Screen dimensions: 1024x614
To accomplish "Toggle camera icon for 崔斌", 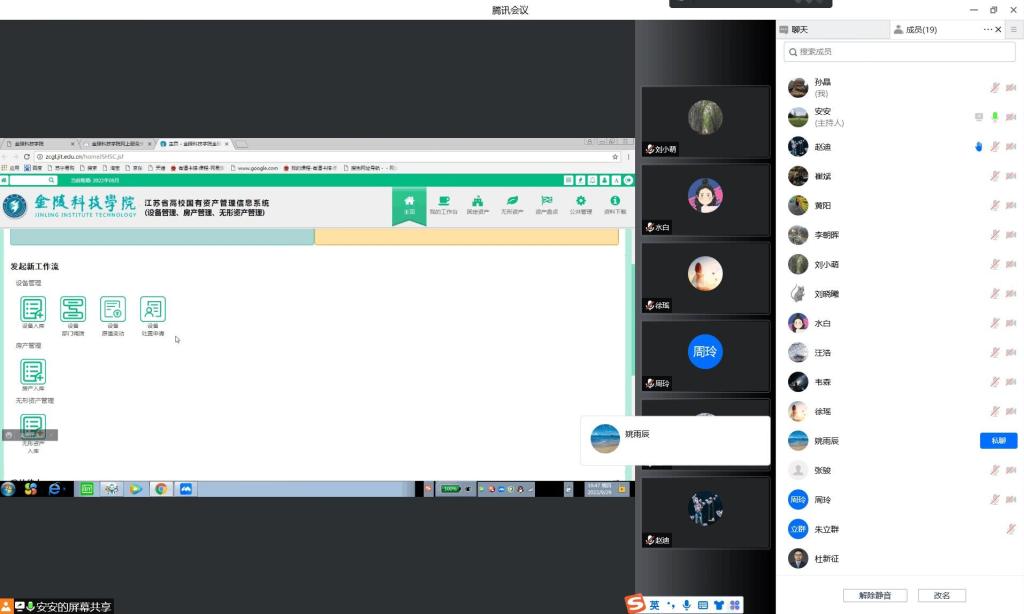I will (1011, 176).
